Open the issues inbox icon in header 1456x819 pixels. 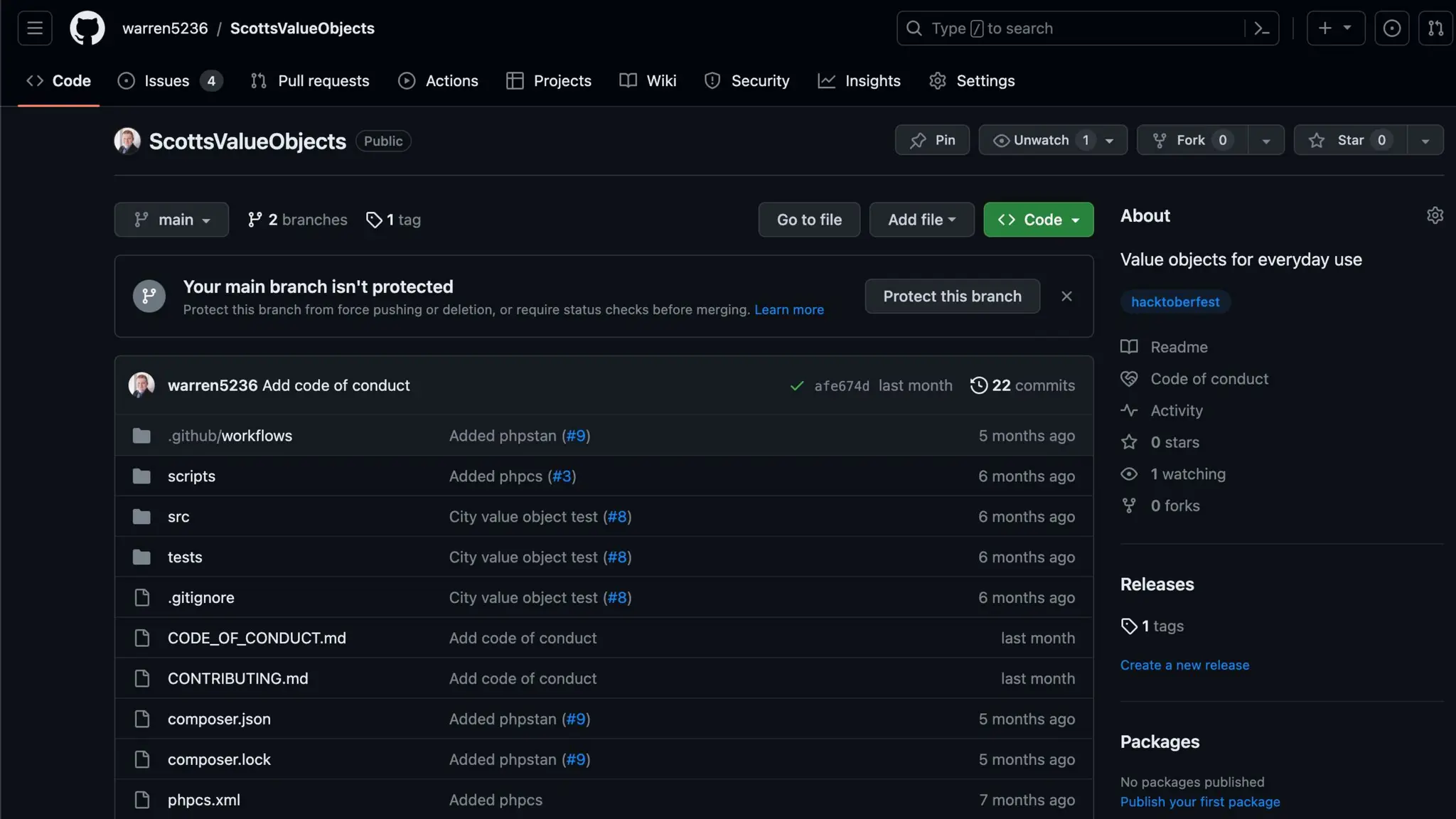click(1391, 28)
